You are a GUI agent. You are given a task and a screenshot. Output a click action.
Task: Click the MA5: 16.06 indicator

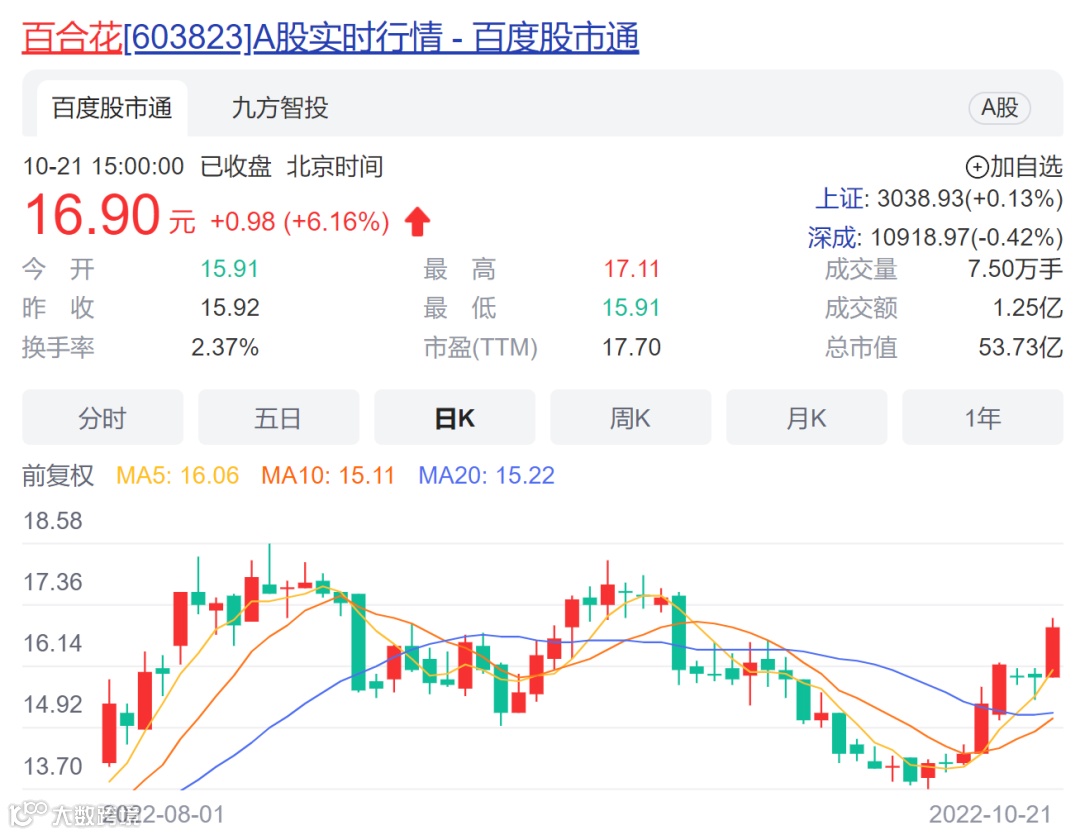click(178, 475)
